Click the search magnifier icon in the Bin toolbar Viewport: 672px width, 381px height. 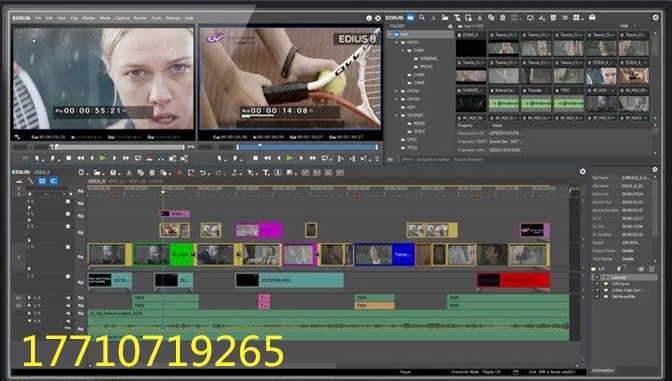coord(422,18)
